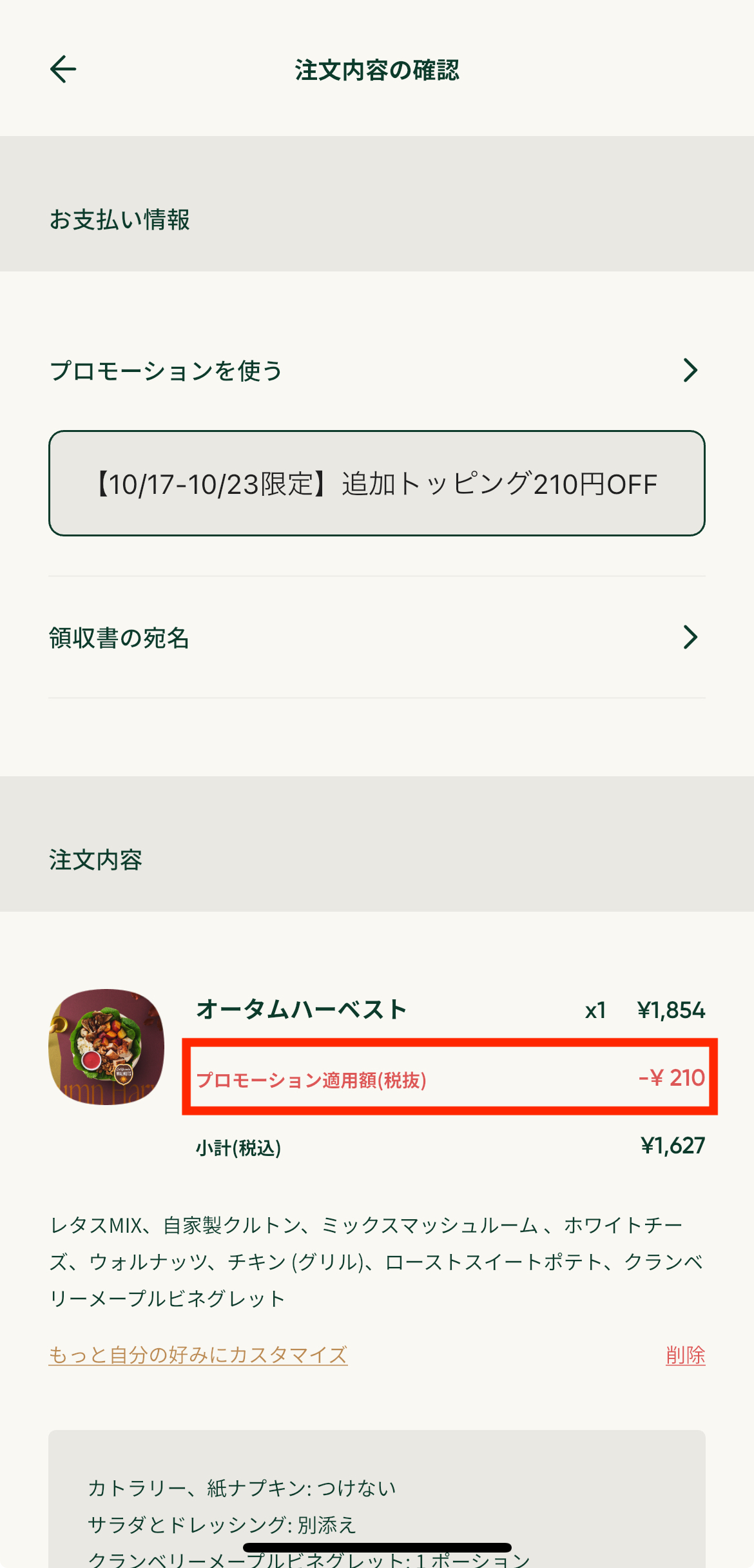Tap the x1 quantity indicator
Viewport: 754px width, 1568px height.
(595, 1010)
